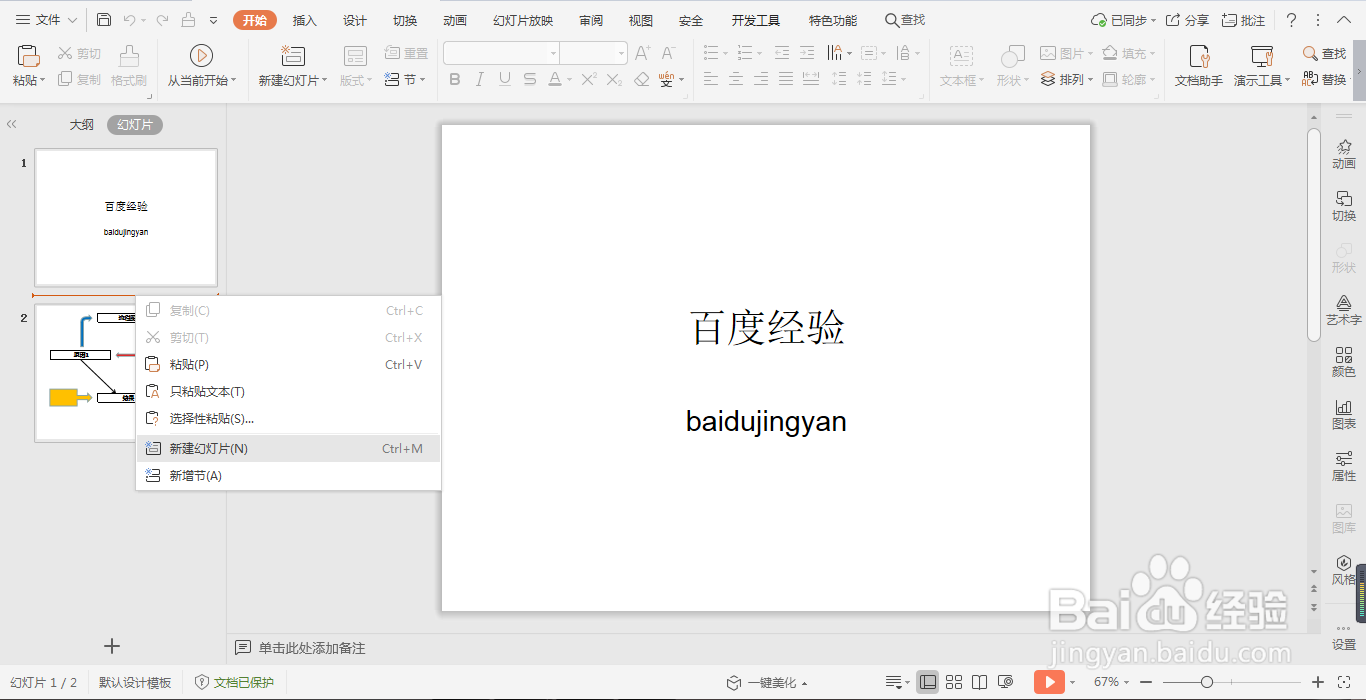Collapse the slide panel double chevron
1366x700 pixels.
[x=12, y=125]
